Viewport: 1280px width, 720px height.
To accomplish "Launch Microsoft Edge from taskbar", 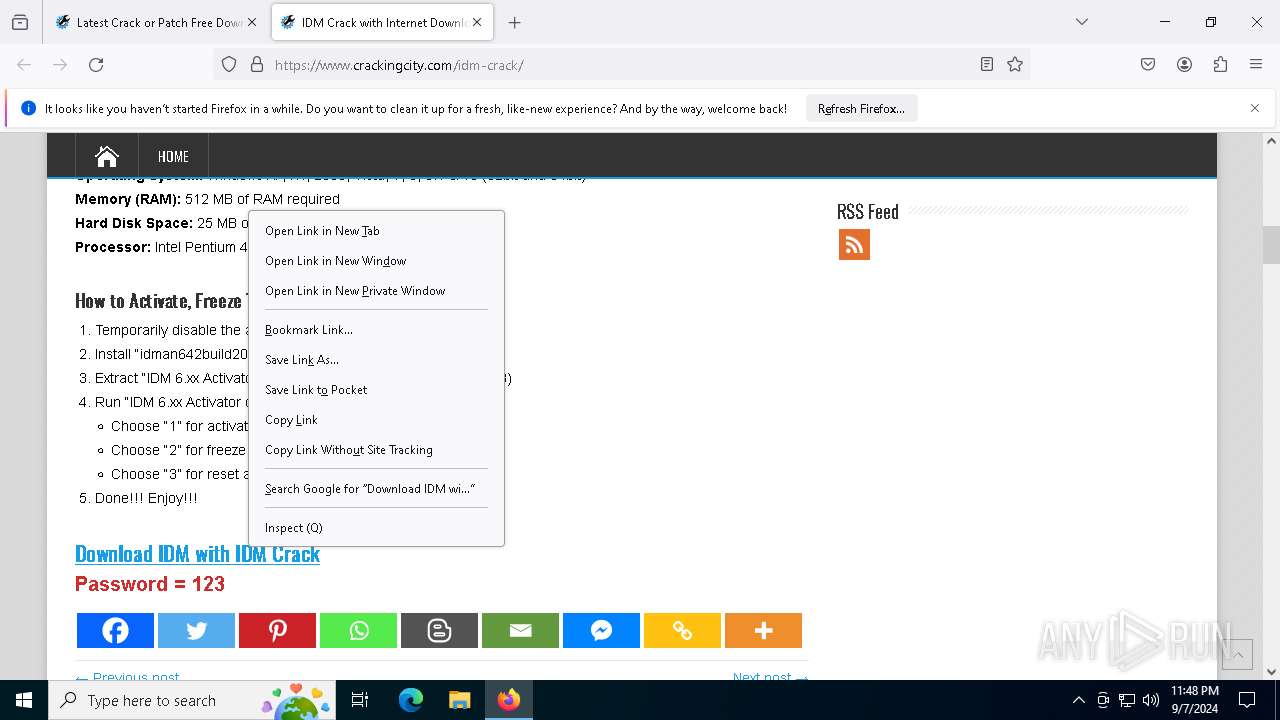I will [x=411, y=700].
